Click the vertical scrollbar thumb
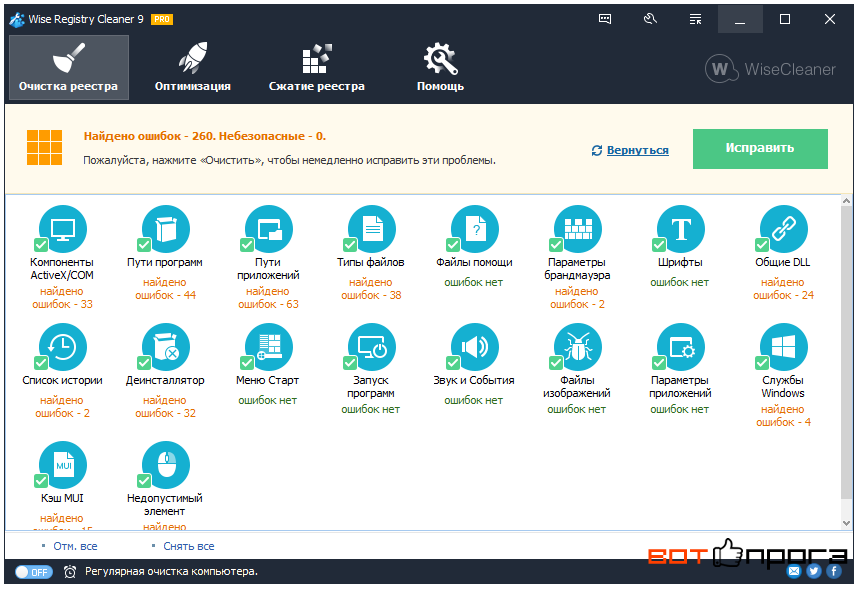860x589 pixels. coord(846,354)
